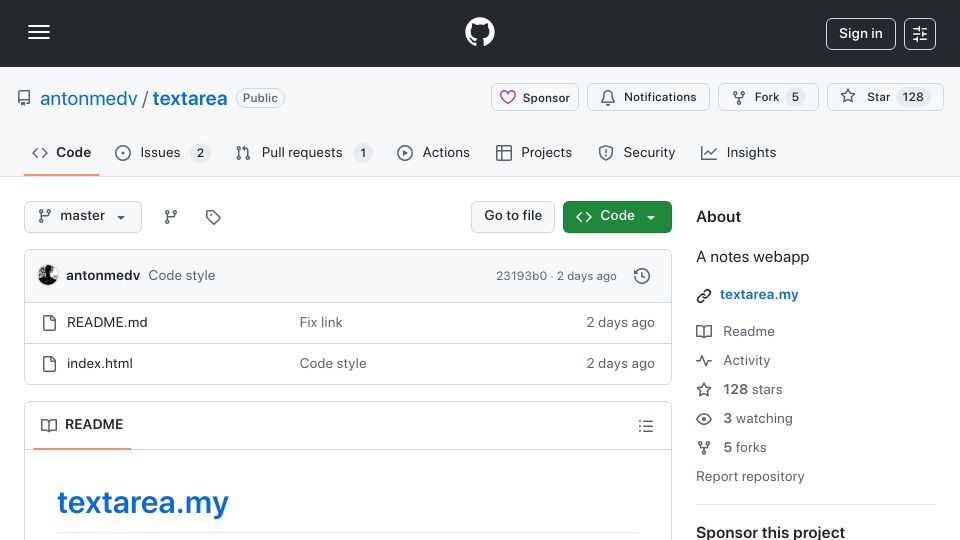Open the textarea repository name link

[190, 98]
